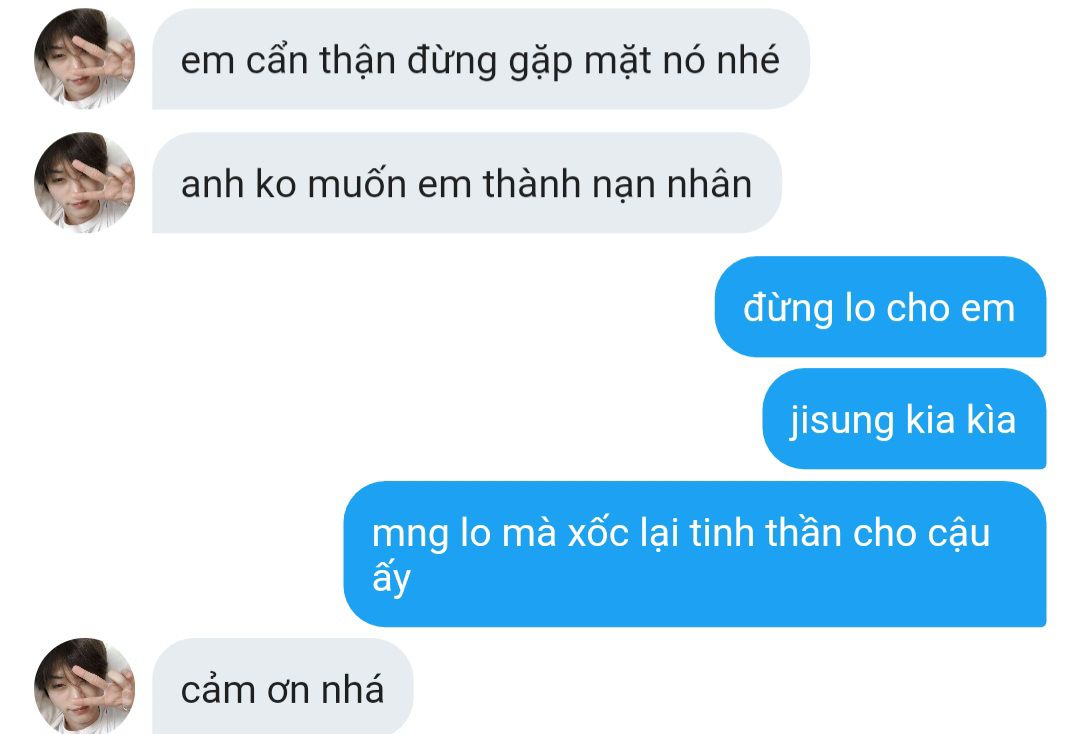The image size is (1080, 734).
Task: Open sender avatar beside 'em cẩn thận' message
Action: point(84,59)
